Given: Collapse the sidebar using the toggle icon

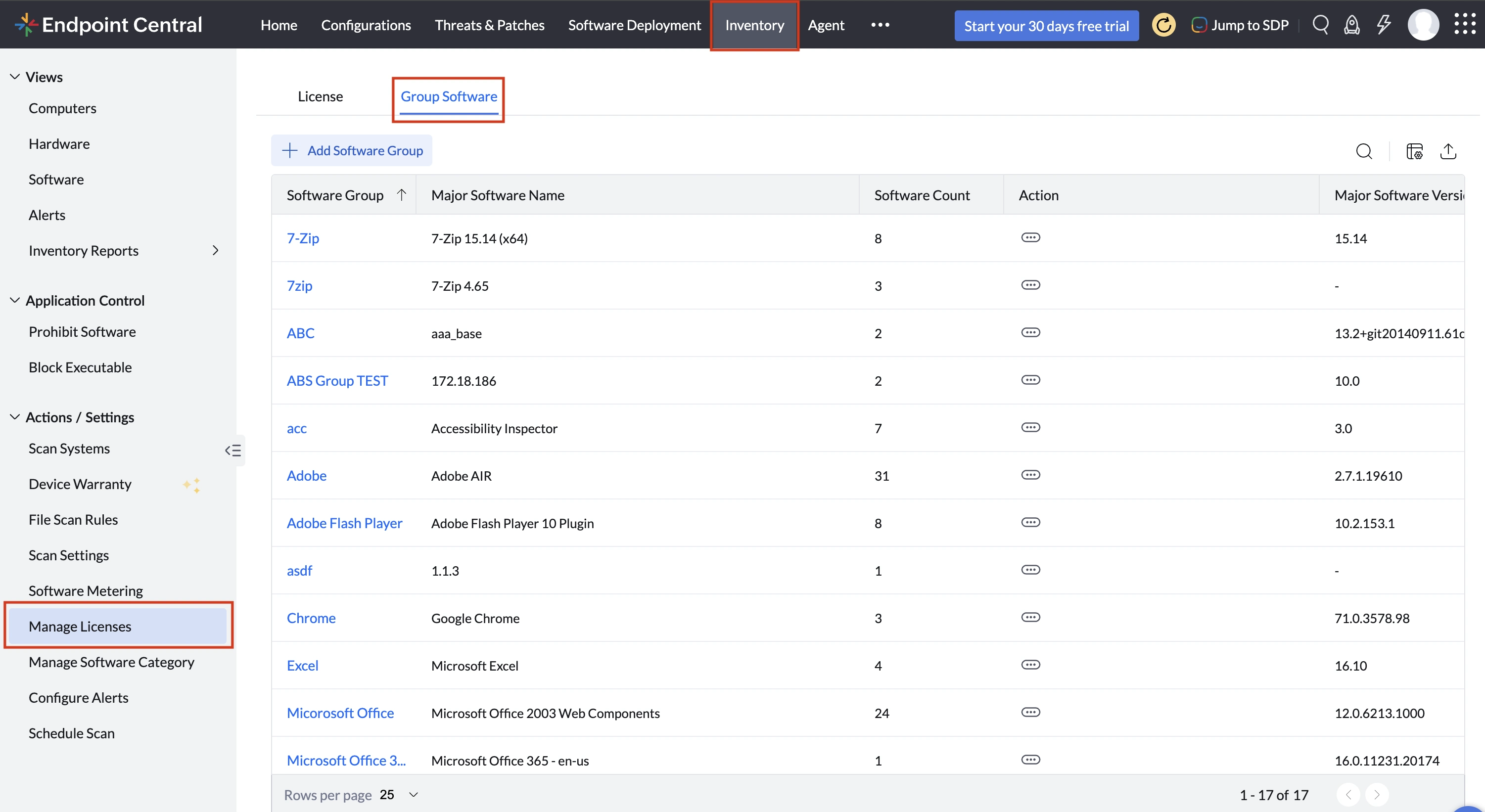Looking at the screenshot, I should point(233,450).
